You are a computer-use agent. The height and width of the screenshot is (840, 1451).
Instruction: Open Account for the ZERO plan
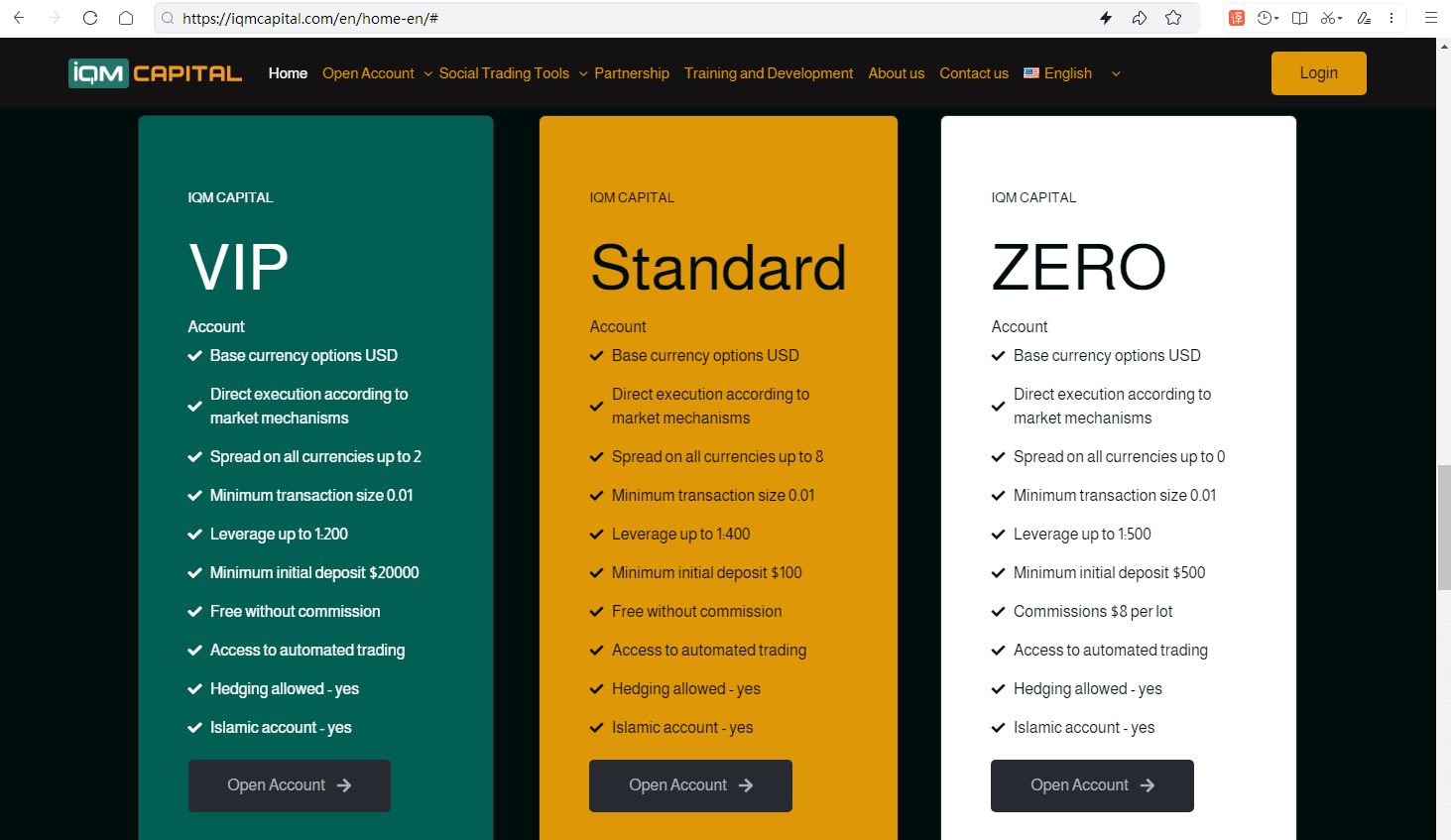click(x=1092, y=785)
